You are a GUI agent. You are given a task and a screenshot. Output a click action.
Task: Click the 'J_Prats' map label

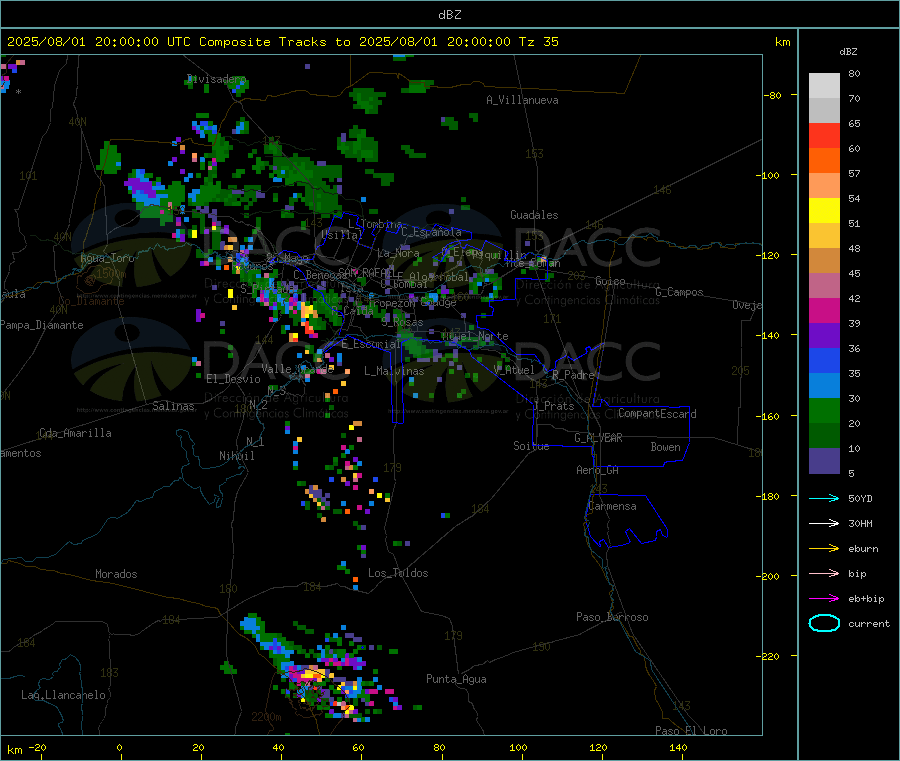point(554,405)
